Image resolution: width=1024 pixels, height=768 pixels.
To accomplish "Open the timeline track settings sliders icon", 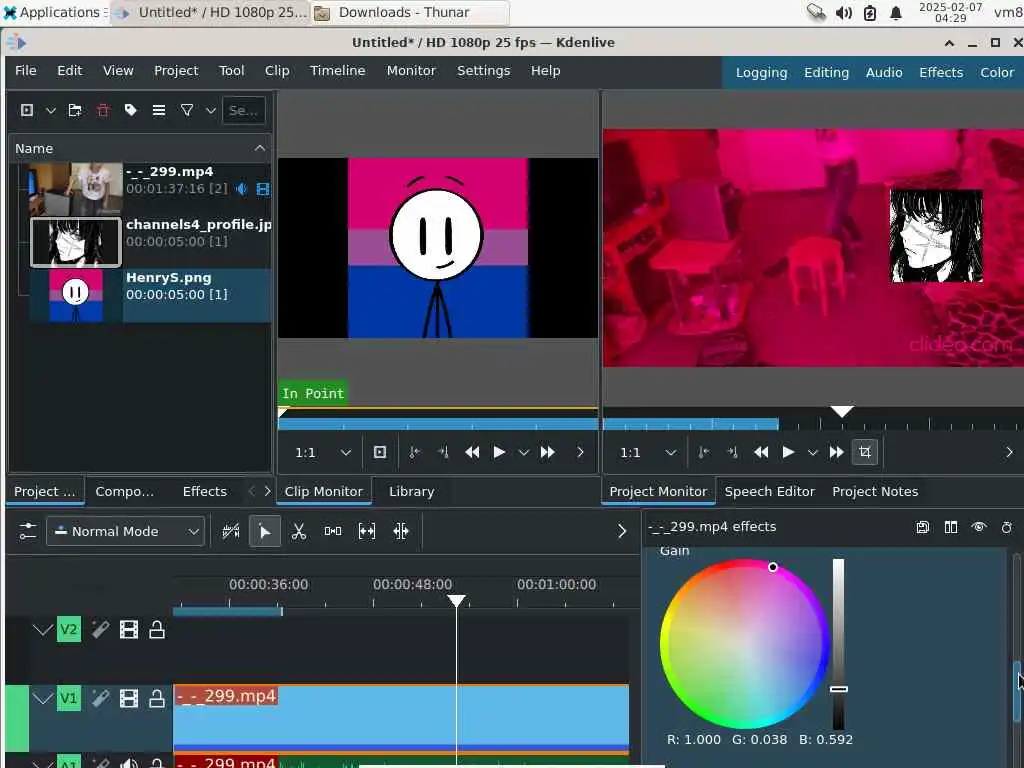I will tap(27, 531).
